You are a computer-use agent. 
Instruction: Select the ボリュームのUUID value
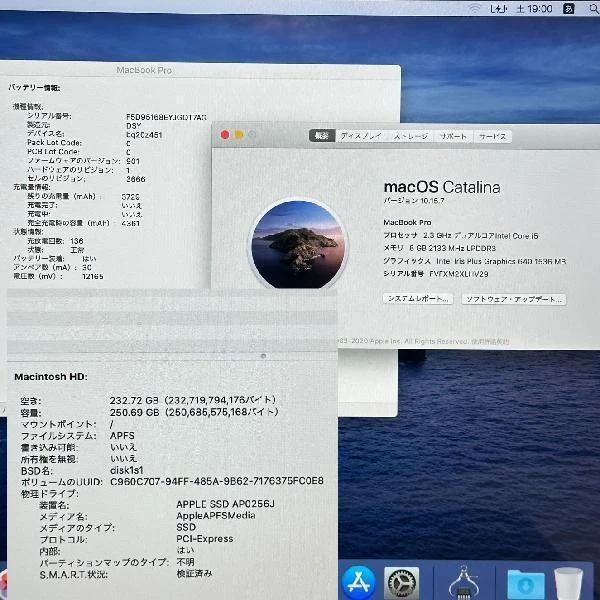tap(217, 481)
